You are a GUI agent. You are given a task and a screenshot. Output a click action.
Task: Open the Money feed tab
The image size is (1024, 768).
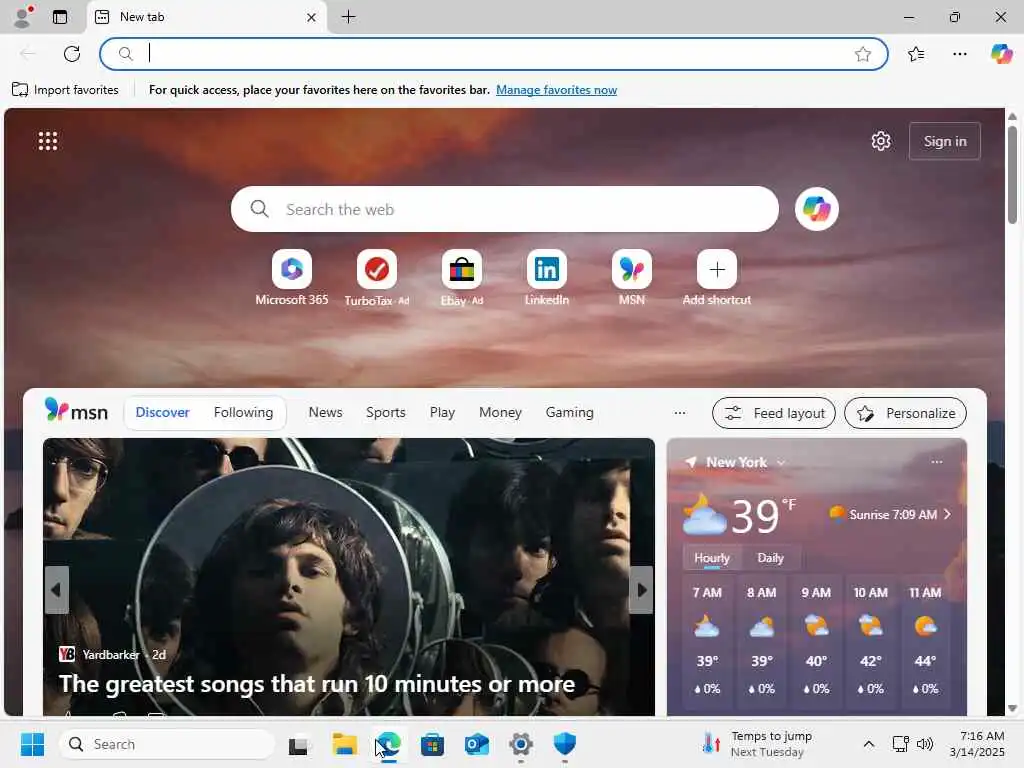[500, 412]
